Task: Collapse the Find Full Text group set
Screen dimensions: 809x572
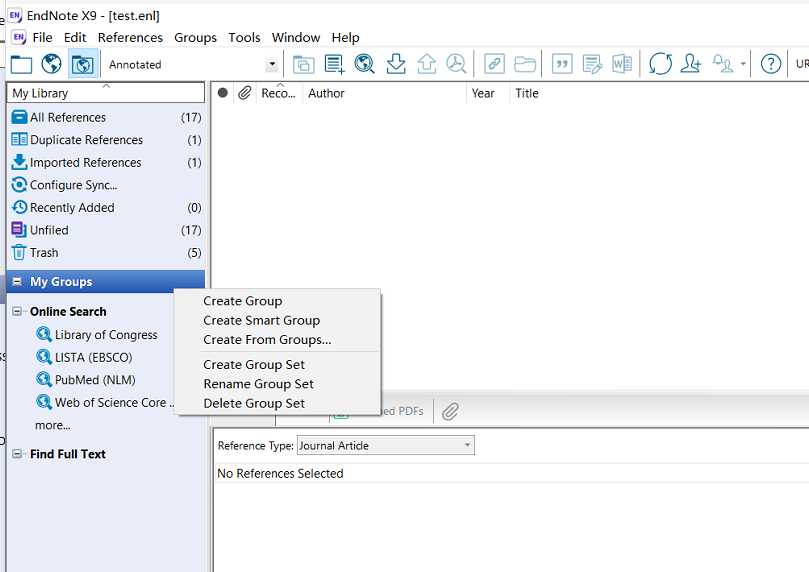Action: pyautogui.click(x=17, y=454)
